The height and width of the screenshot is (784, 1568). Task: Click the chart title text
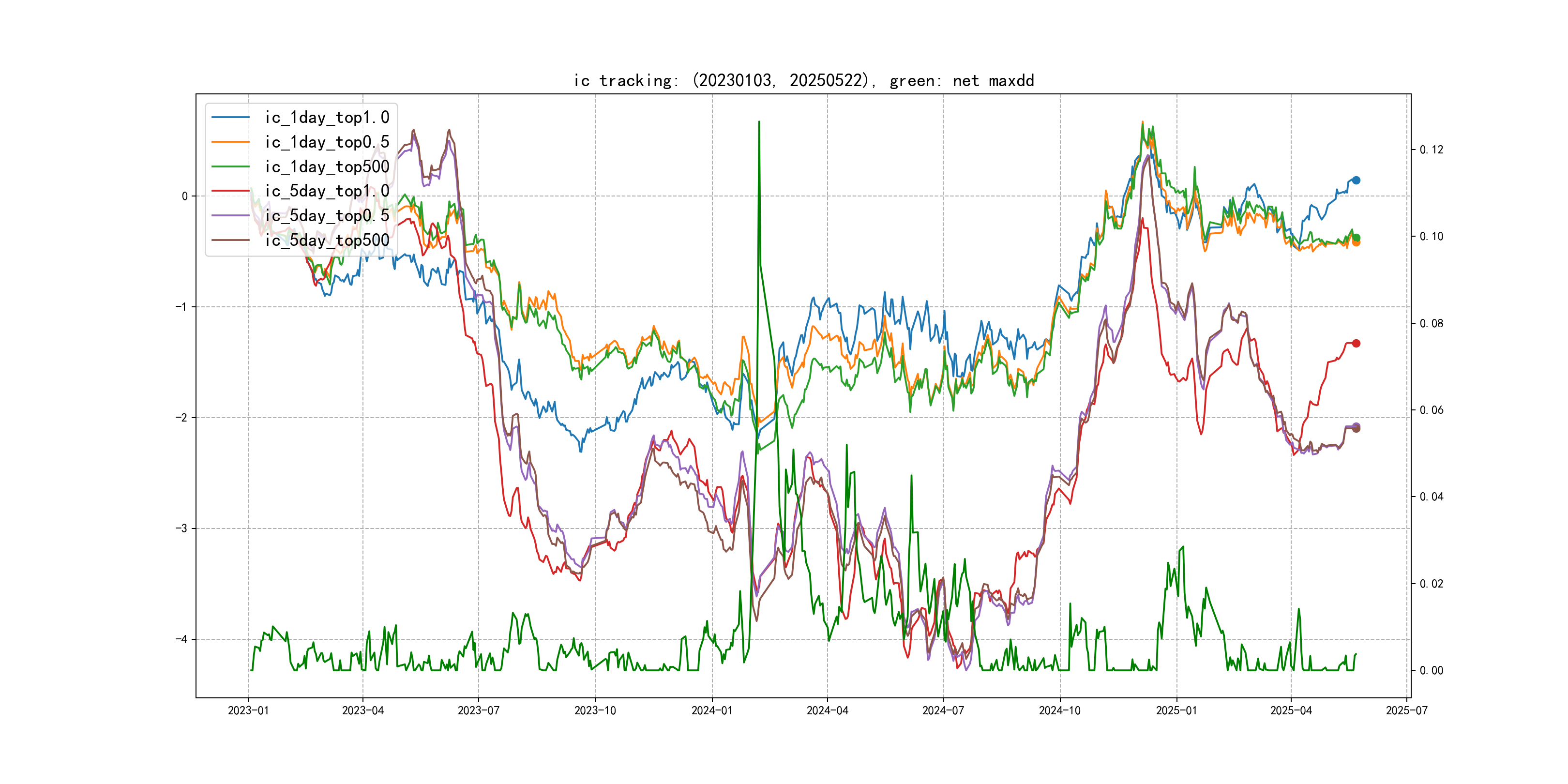pos(803,81)
